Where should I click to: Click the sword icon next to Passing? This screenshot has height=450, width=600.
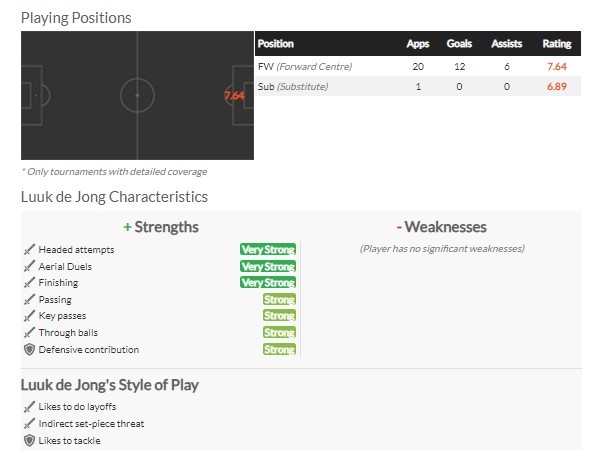point(29,299)
